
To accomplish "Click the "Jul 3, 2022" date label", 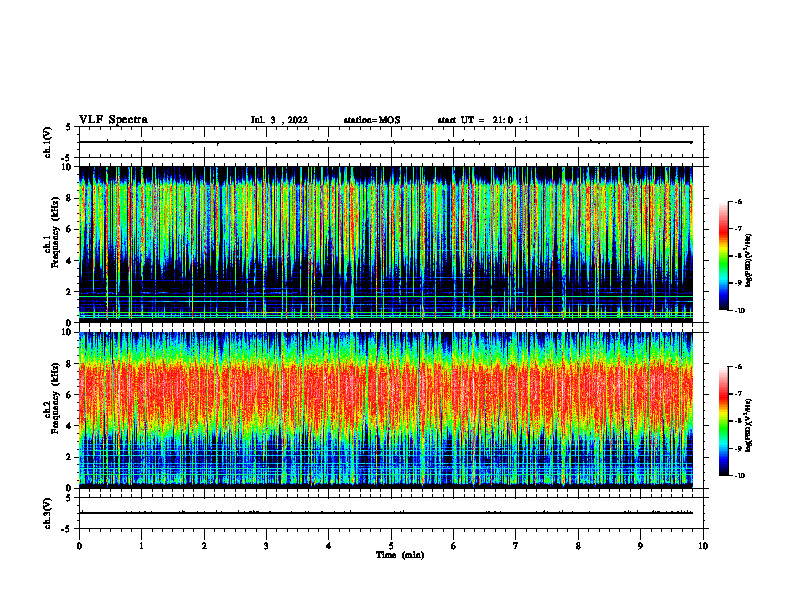I will point(279,120).
